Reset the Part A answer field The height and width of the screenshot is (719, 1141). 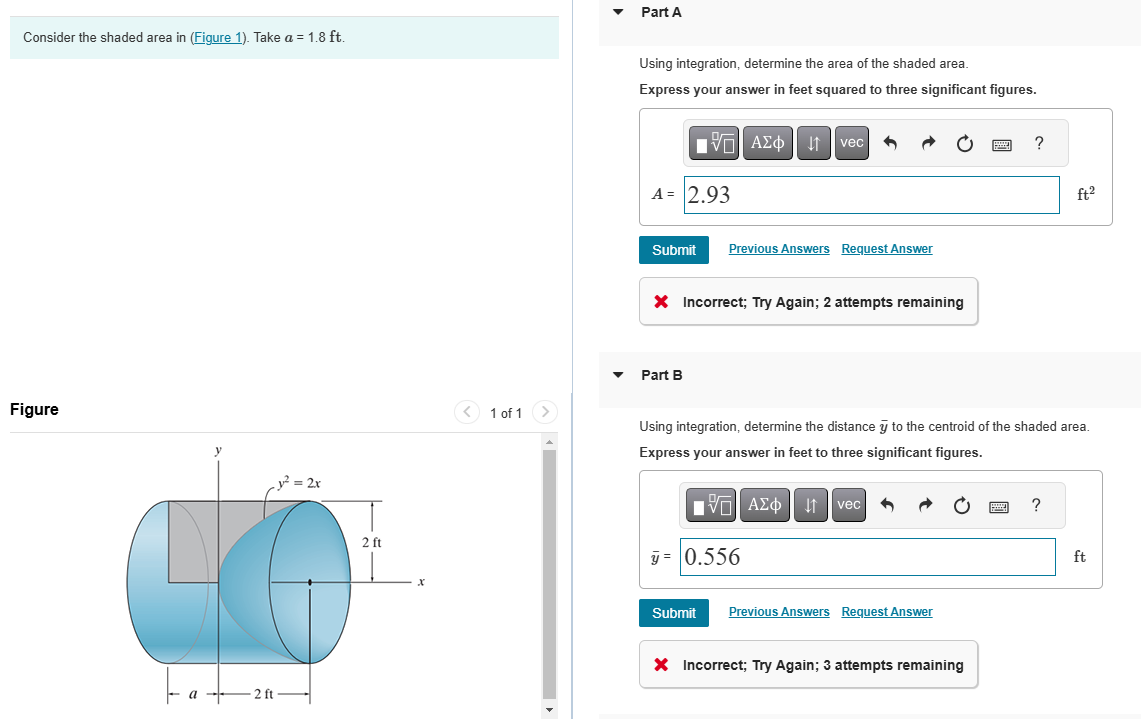963,143
